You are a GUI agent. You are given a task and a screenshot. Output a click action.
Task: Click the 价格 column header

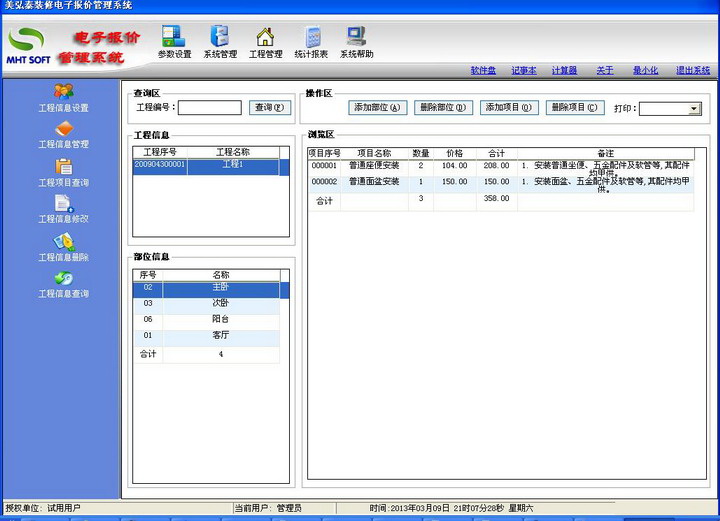tap(455, 153)
